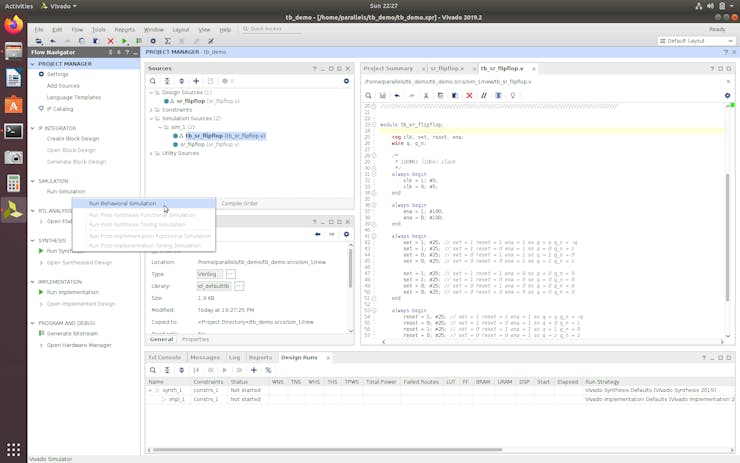Click Run Implementation in Flow Navigator
This screenshot has height=463, width=740.
pos(72,292)
